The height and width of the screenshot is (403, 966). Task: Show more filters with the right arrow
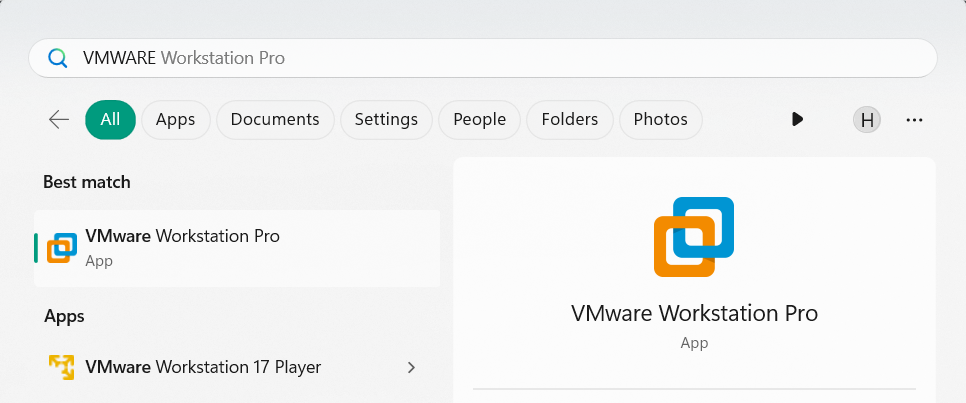[x=797, y=120]
